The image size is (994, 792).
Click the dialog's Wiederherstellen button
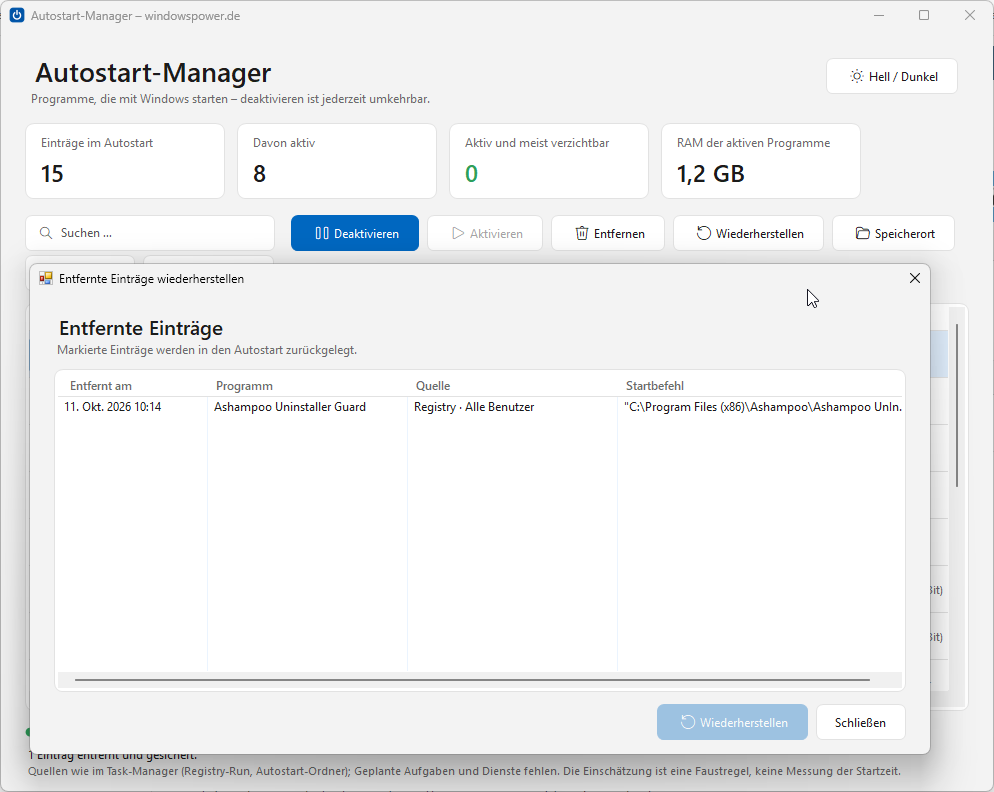[x=732, y=722]
